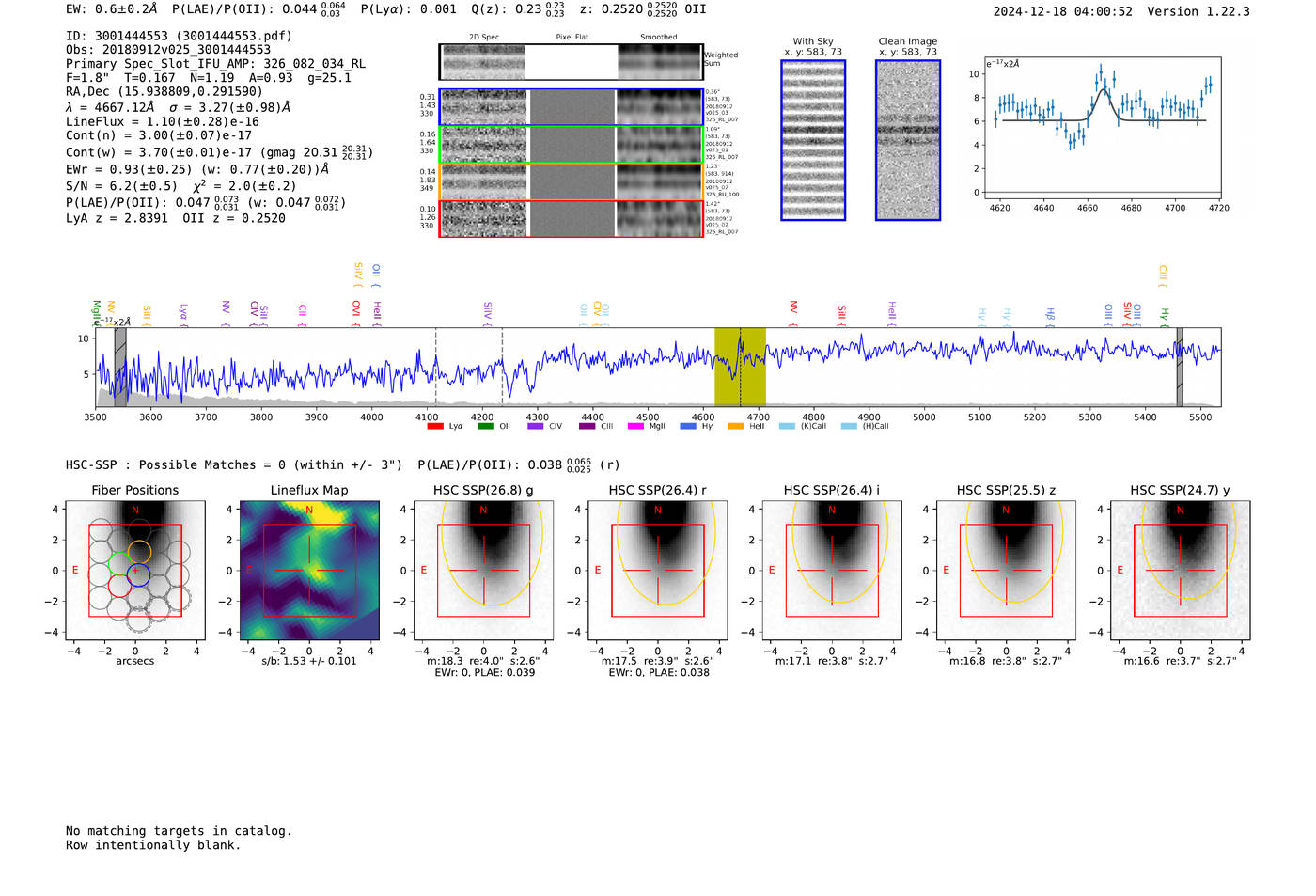Click the No matching targets in catalog text
Screen dimensions: 1316x896
179,831
